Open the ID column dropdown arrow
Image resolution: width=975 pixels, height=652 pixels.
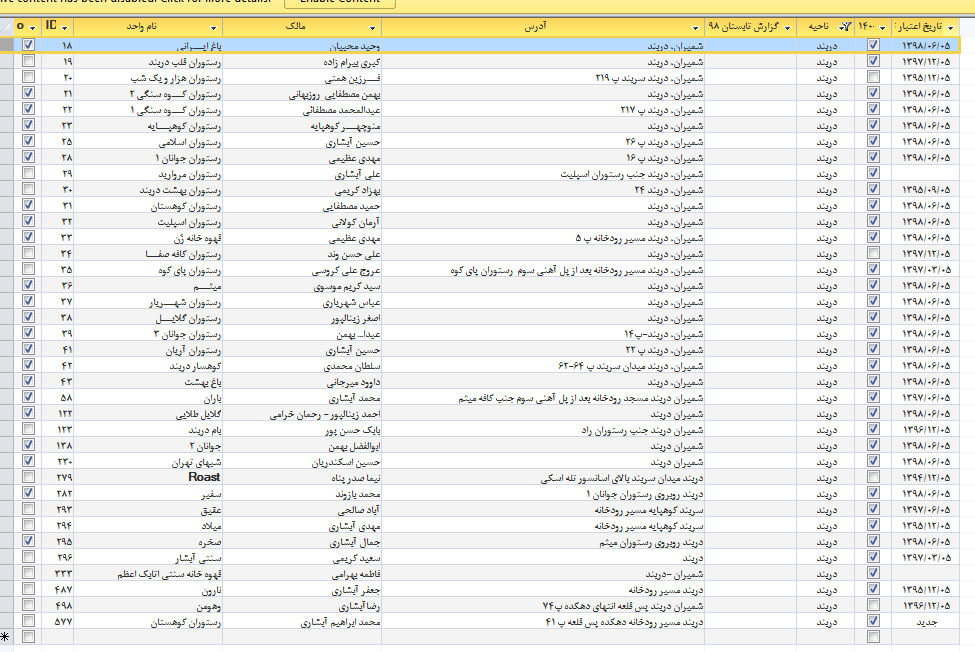pos(65,27)
